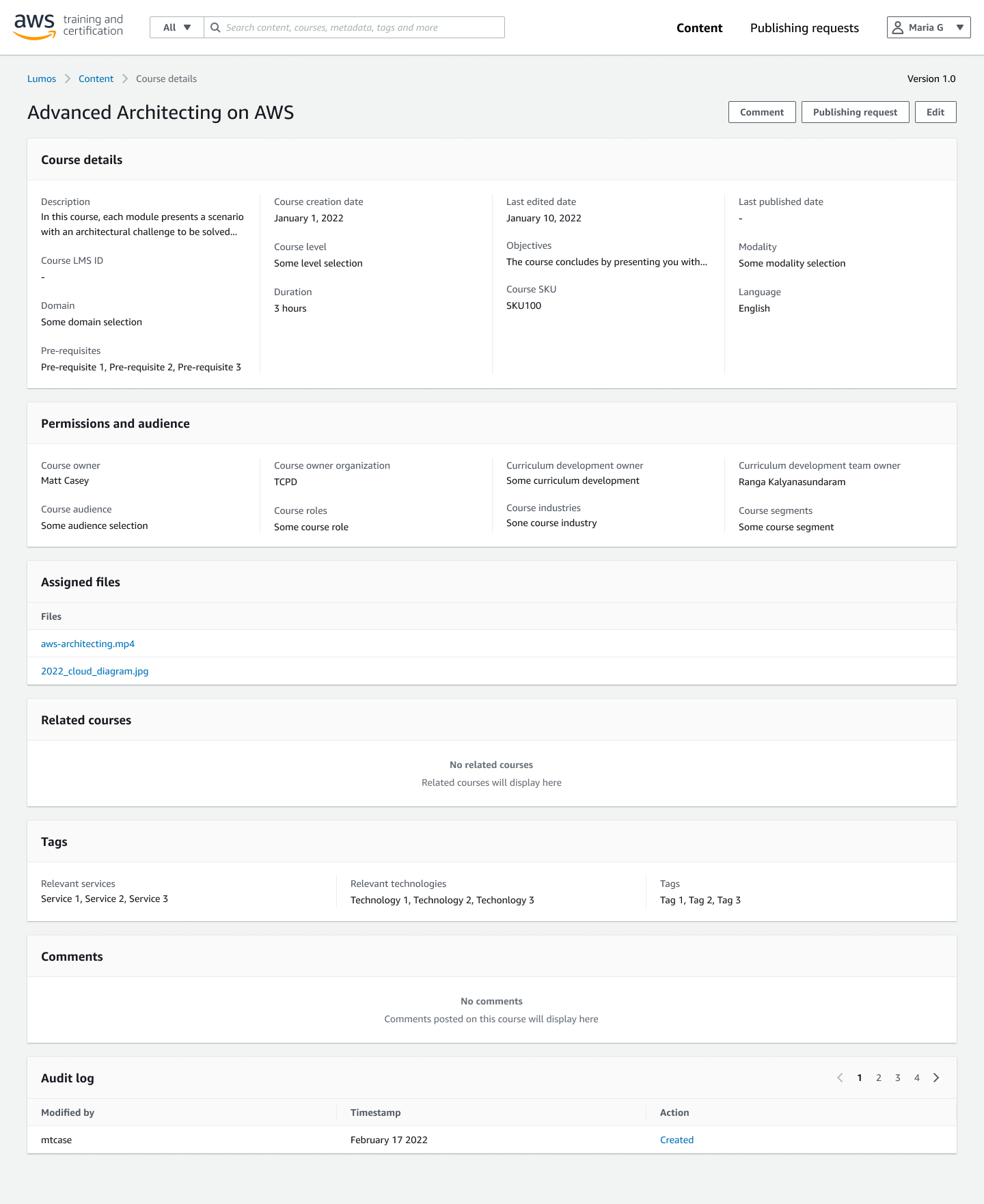Click the pre-requisites list value

click(141, 367)
